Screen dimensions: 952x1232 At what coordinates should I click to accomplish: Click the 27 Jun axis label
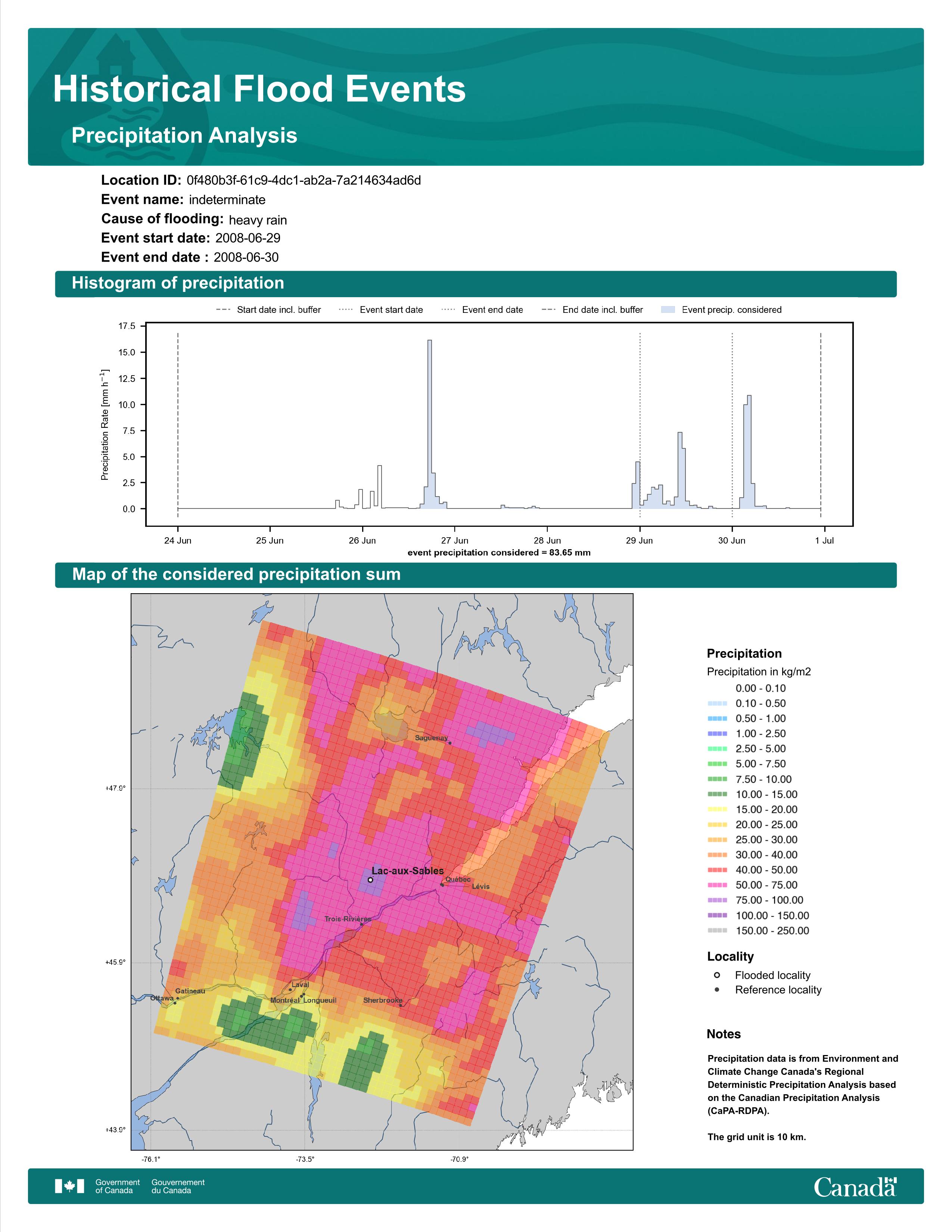[455, 541]
